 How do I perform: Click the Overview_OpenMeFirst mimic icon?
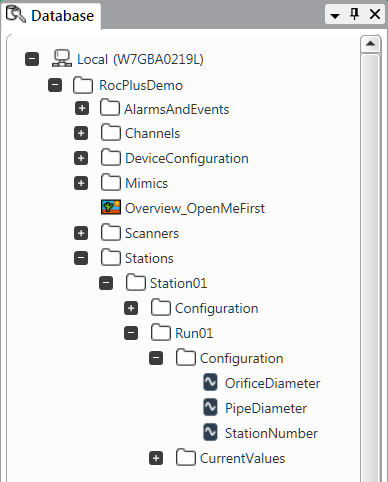[x=111, y=207]
